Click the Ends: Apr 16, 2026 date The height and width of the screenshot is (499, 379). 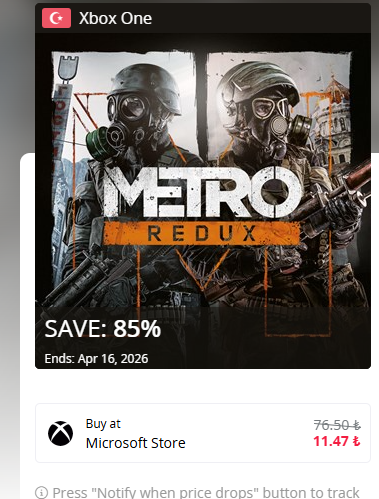click(x=96, y=359)
